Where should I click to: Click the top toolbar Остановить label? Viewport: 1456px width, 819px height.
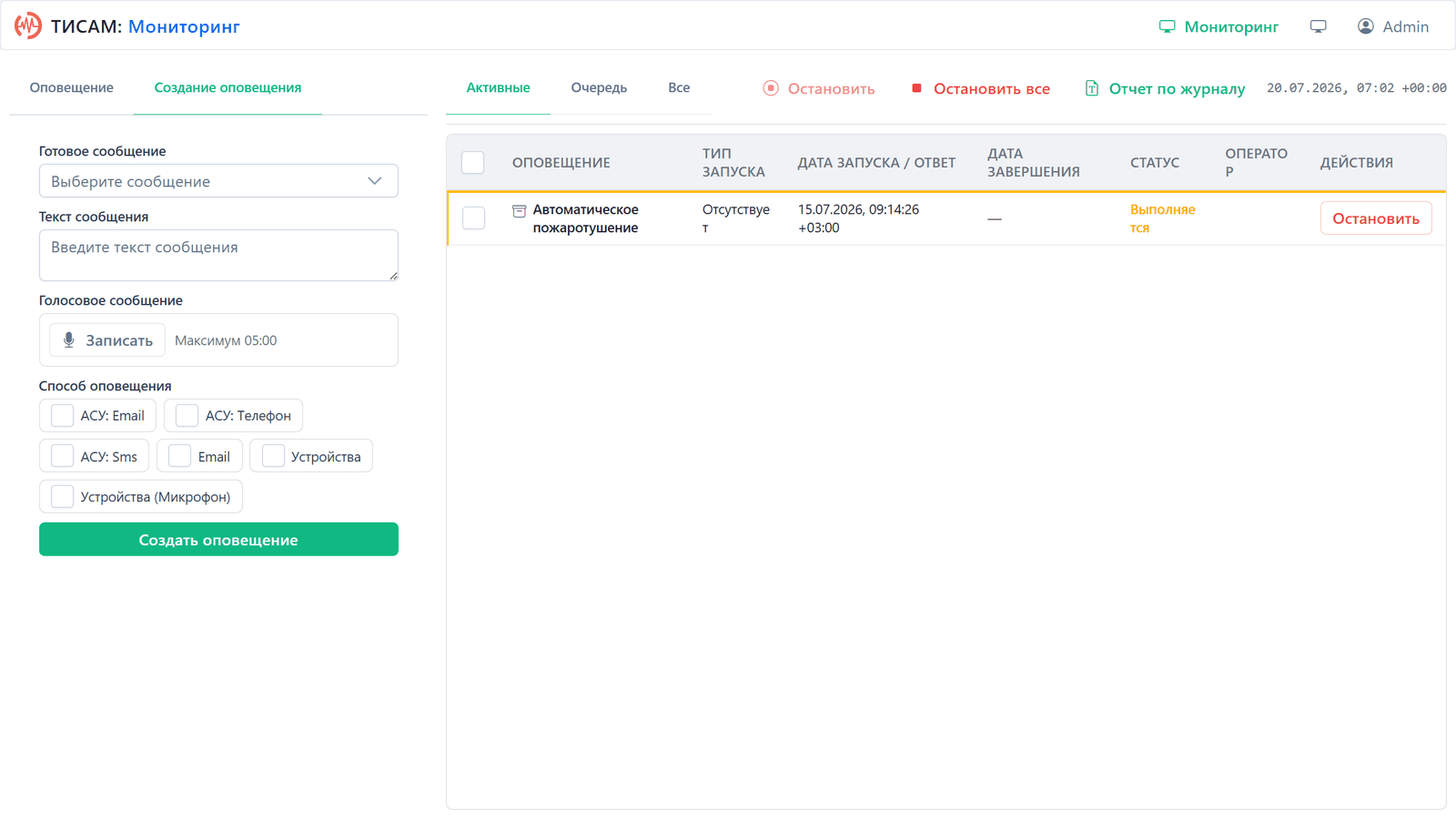click(x=831, y=88)
